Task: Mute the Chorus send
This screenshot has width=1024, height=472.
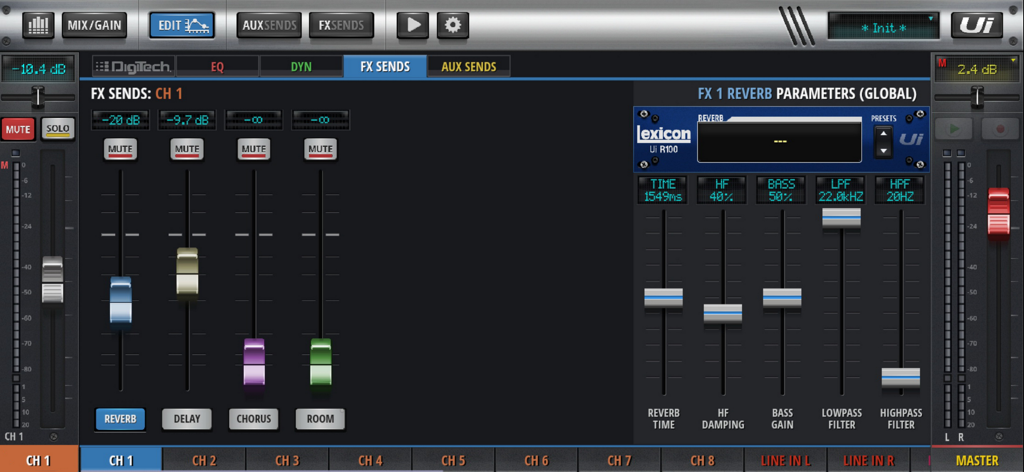Action: click(x=253, y=149)
